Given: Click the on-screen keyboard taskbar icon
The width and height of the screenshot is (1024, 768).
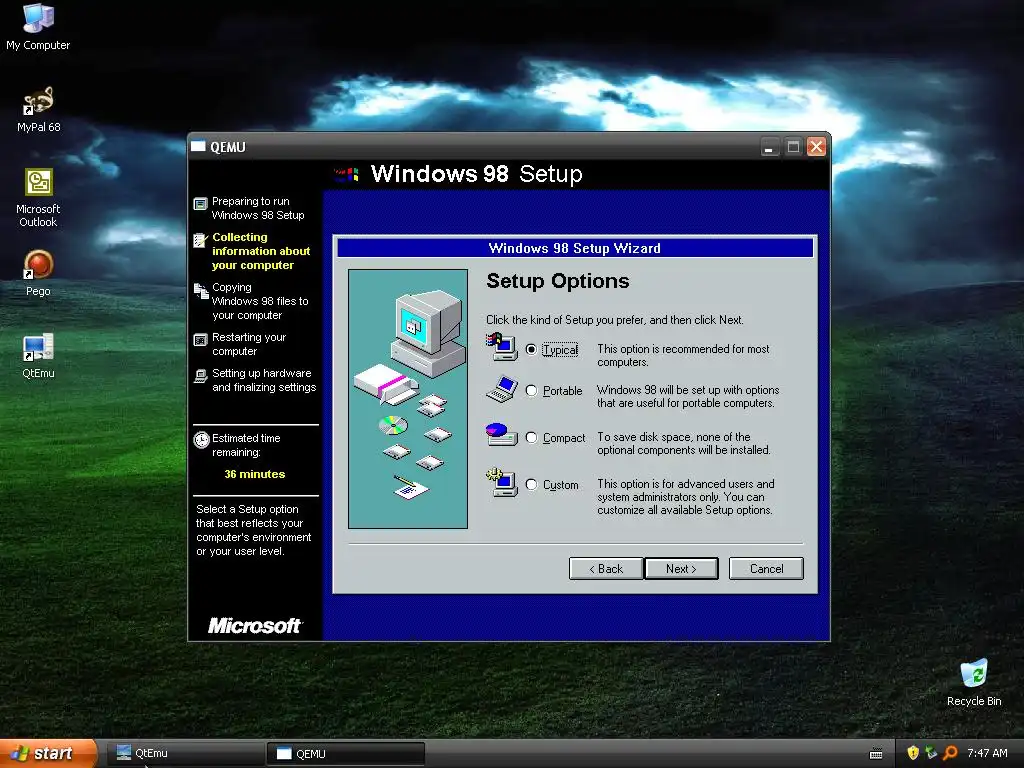Looking at the screenshot, I should 876,754.
